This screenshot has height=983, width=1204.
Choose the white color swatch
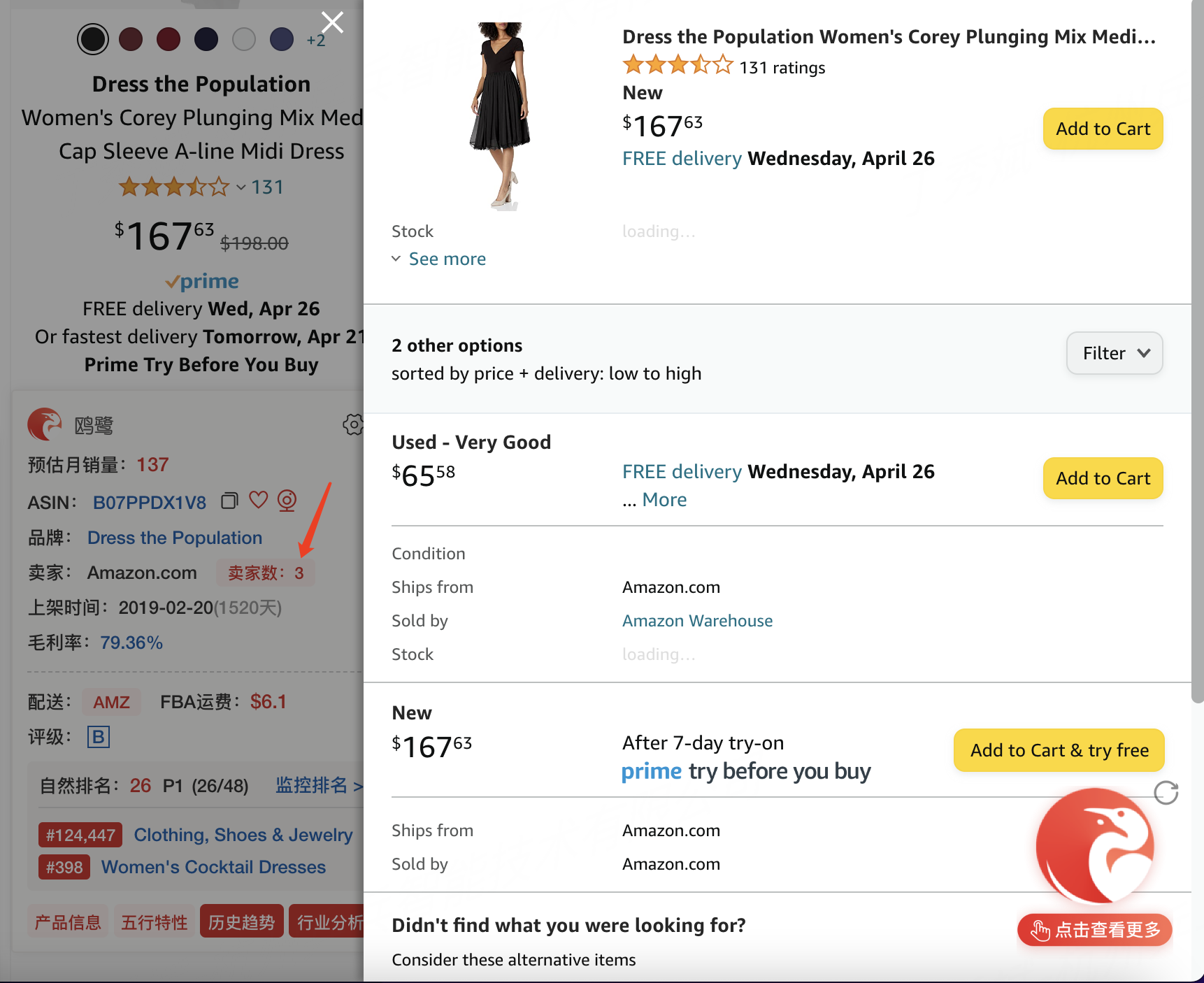click(x=244, y=39)
